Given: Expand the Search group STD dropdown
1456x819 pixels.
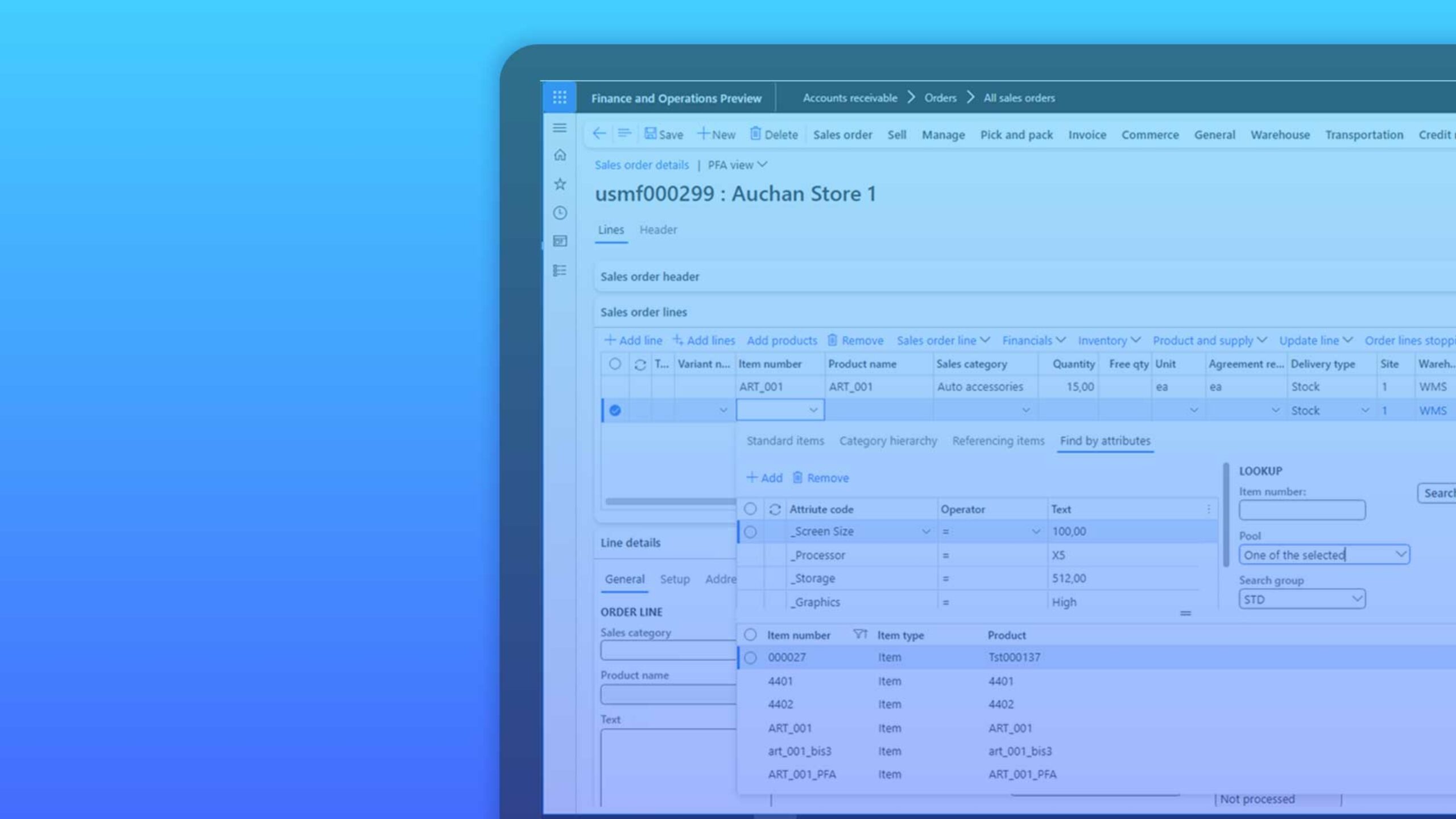Looking at the screenshot, I should 1356,598.
